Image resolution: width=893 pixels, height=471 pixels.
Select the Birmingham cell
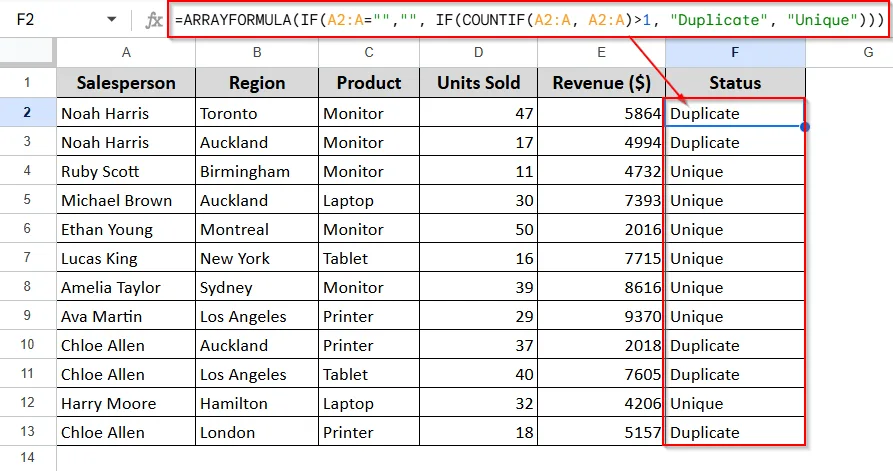point(257,171)
